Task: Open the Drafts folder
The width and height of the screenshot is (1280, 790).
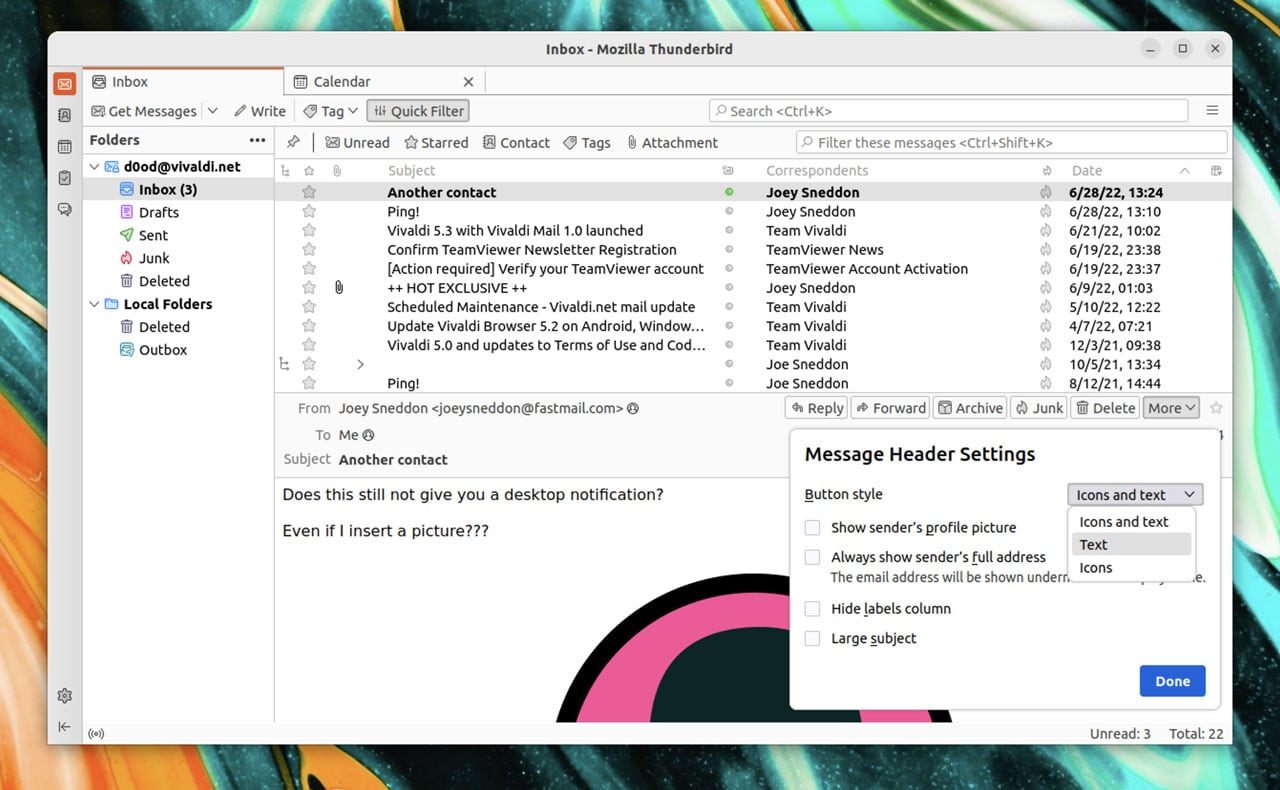Action: point(158,212)
